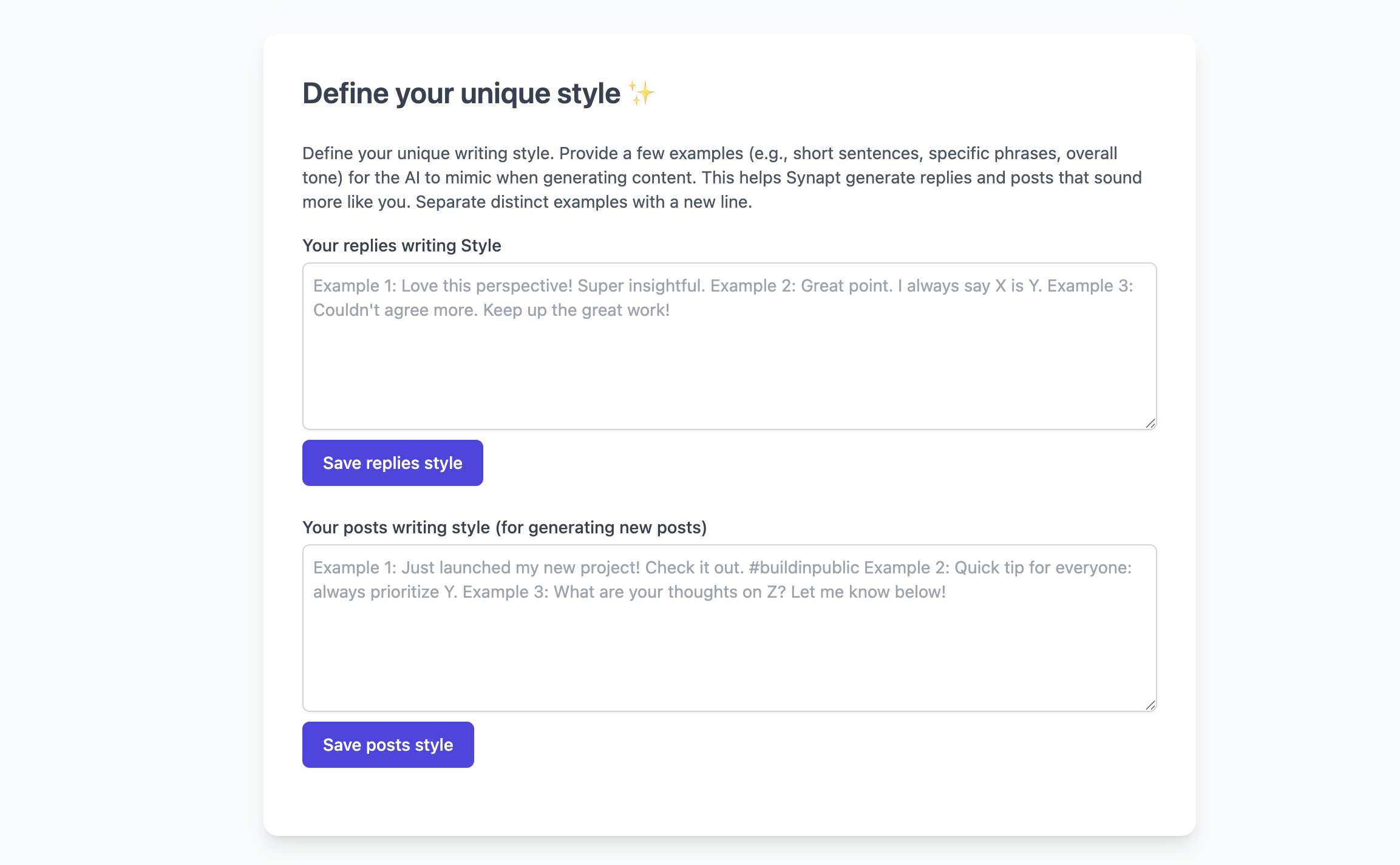The height and width of the screenshot is (865, 1400).
Task: Click the 'Separate distinct examples' sentence in the description
Action: [583, 202]
